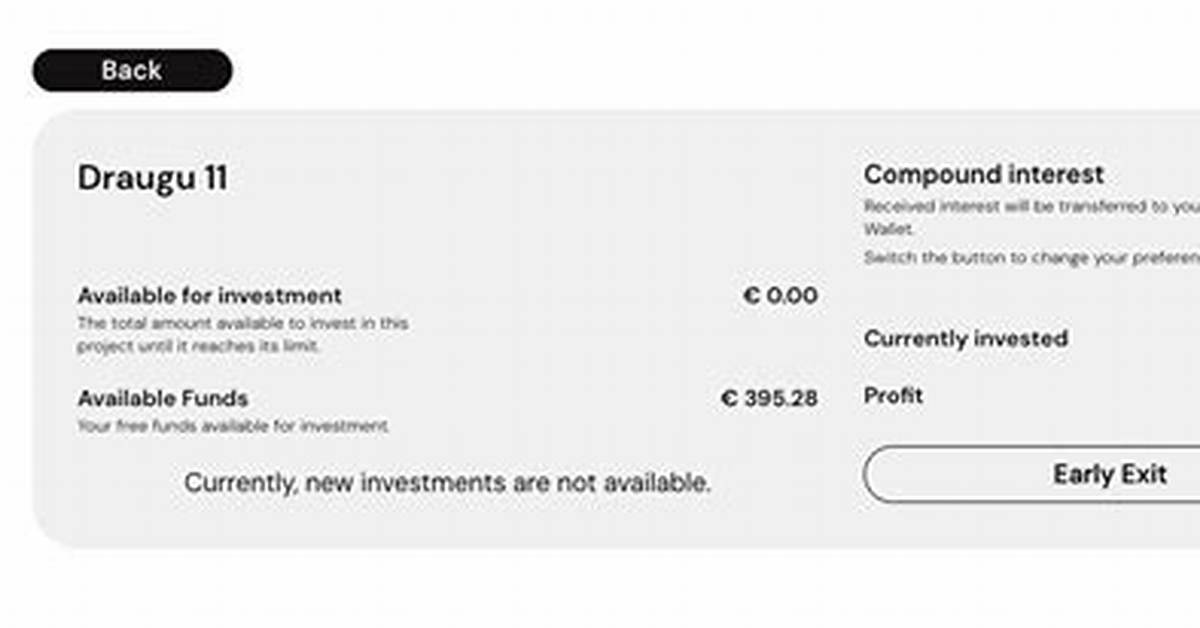
Task: Click the Available Funds label
Action: pyautogui.click(x=163, y=398)
